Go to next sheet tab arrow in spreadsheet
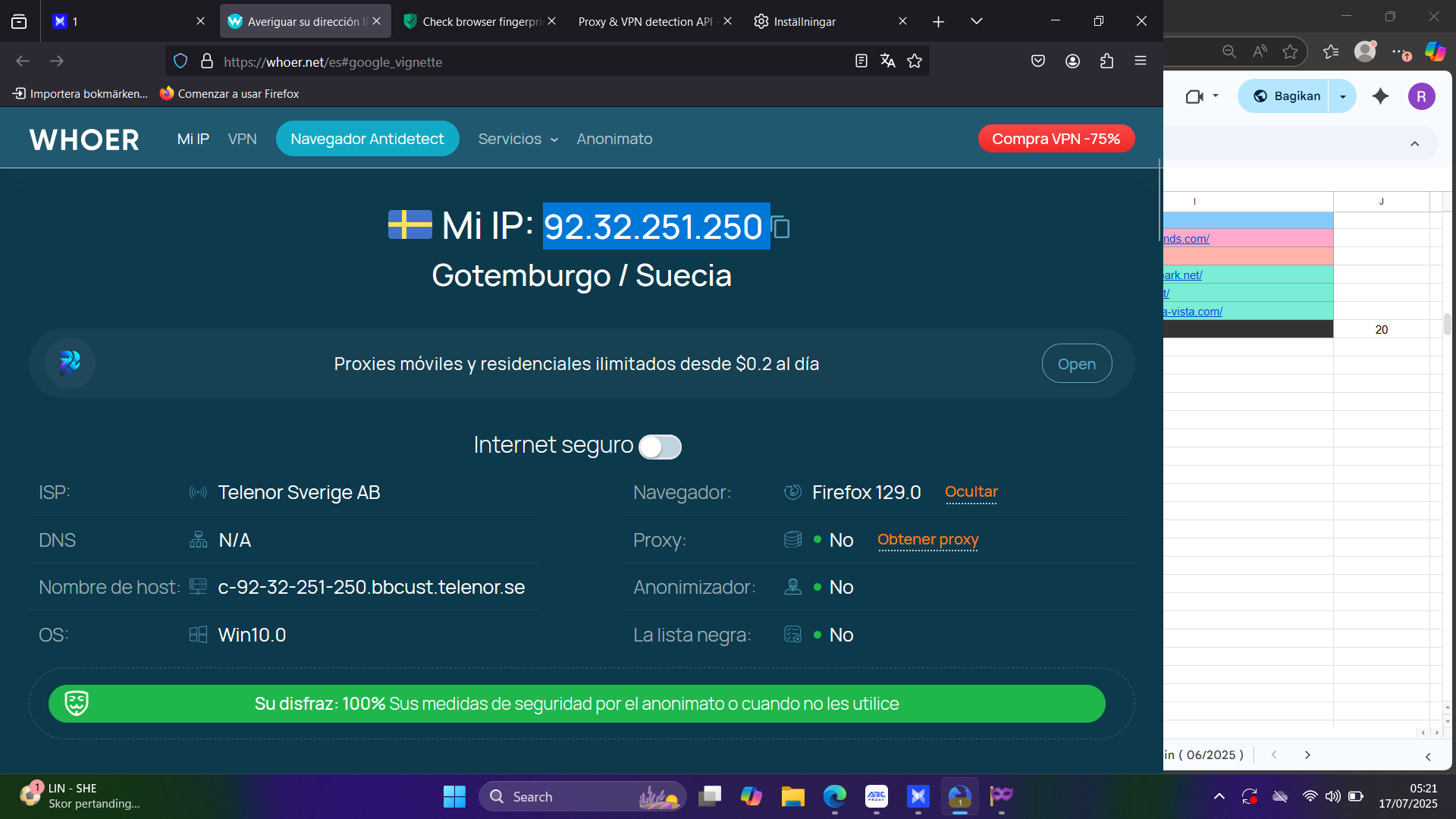This screenshot has height=819, width=1456. pos(1307,755)
